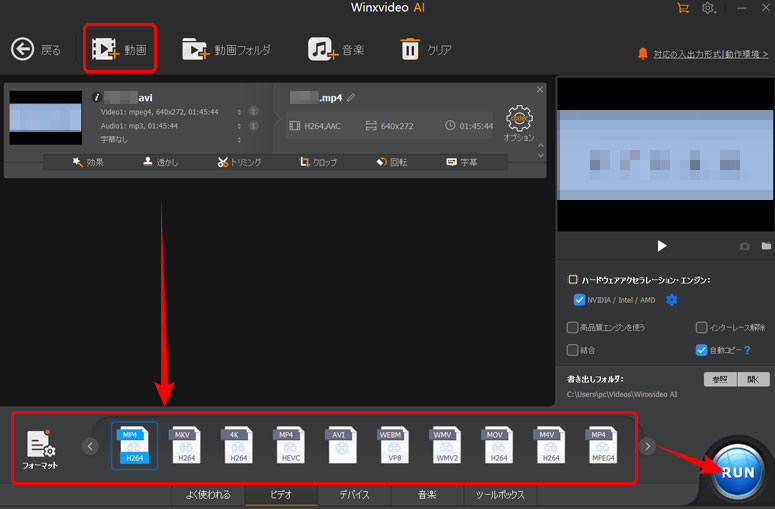Start conversion with RUN button
Image resolution: width=775 pixels, height=509 pixels.
[737, 471]
